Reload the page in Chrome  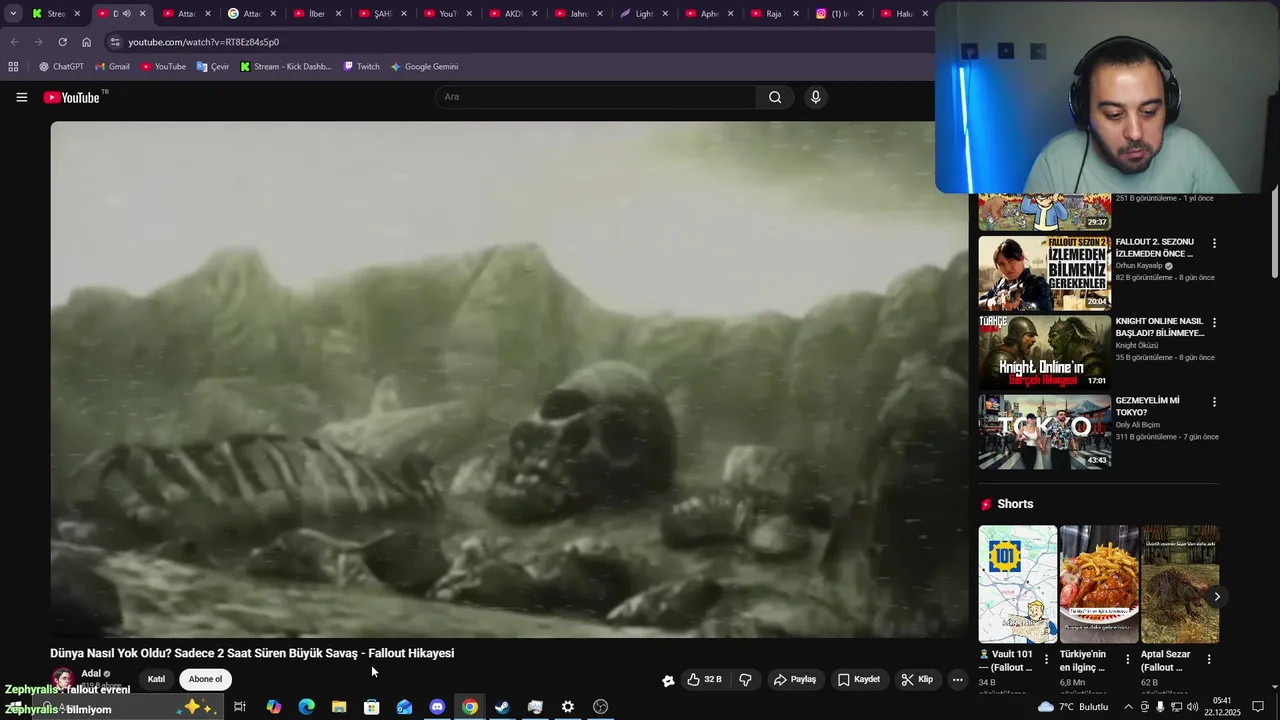pyautogui.click(x=62, y=42)
